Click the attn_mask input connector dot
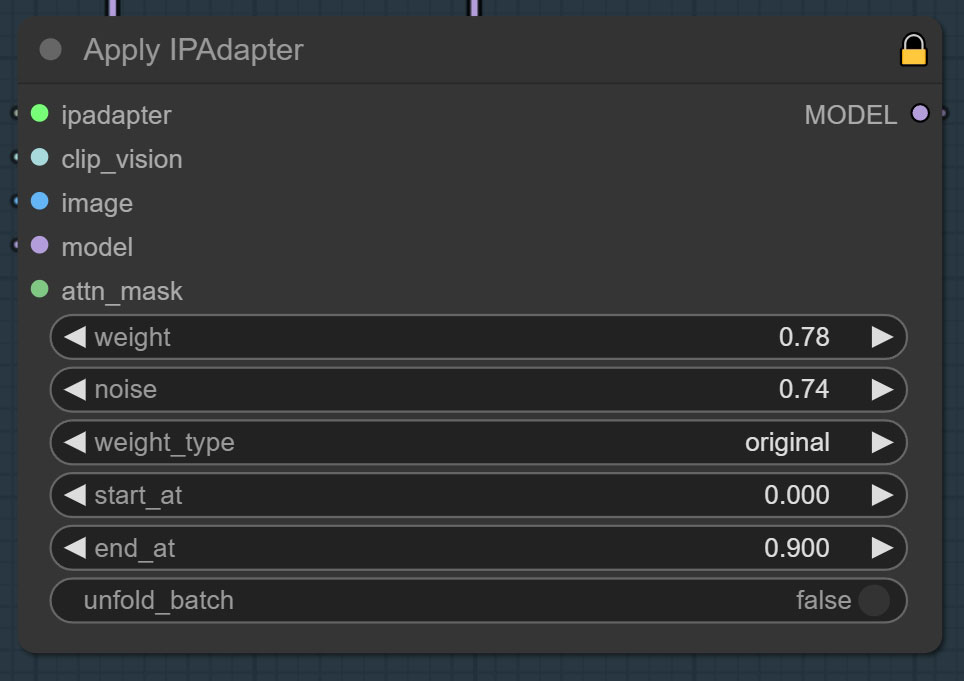This screenshot has width=964, height=681. pyautogui.click(x=38, y=289)
